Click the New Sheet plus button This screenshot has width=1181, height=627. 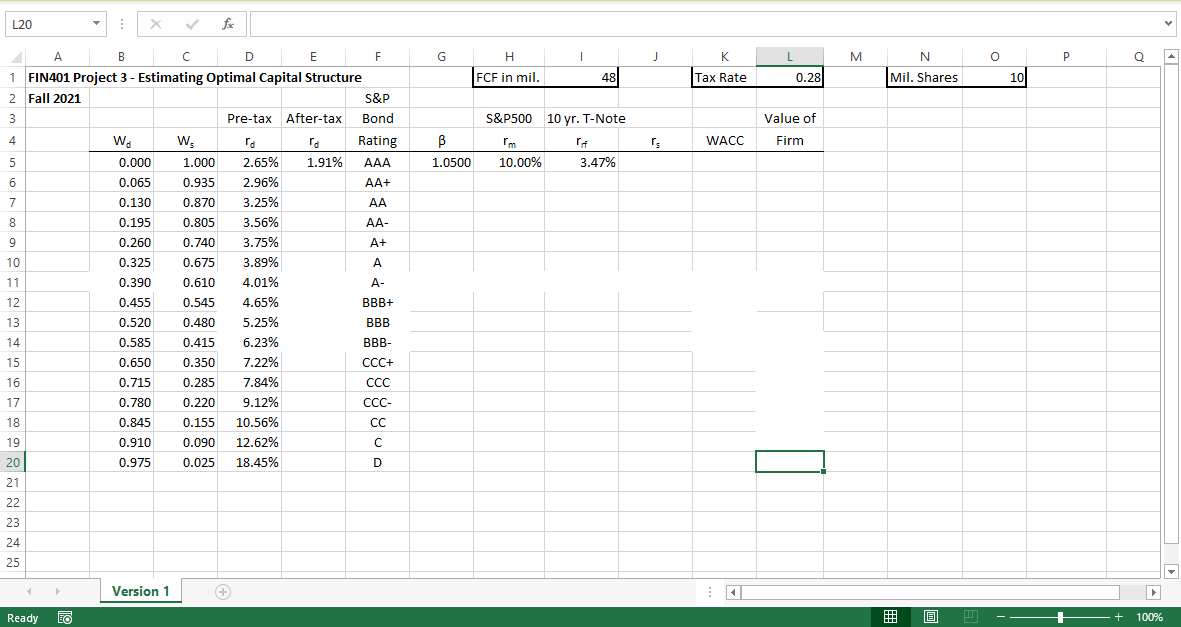pyautogui.click(x=222, y=591)
